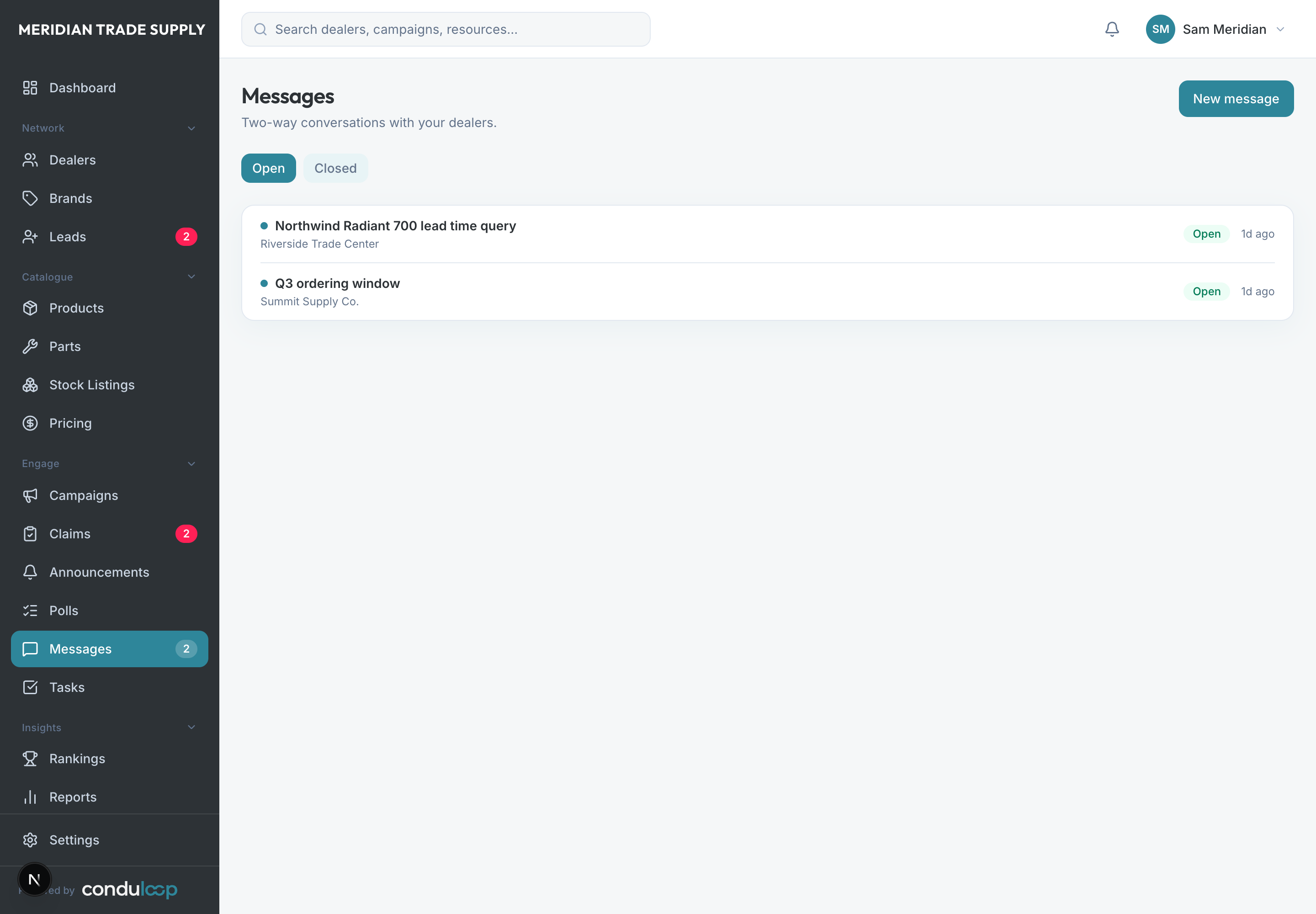The height and width of the screenshot is (914, 1316).
Task: Open the Settings gear icon
Action: coord(30,840)
